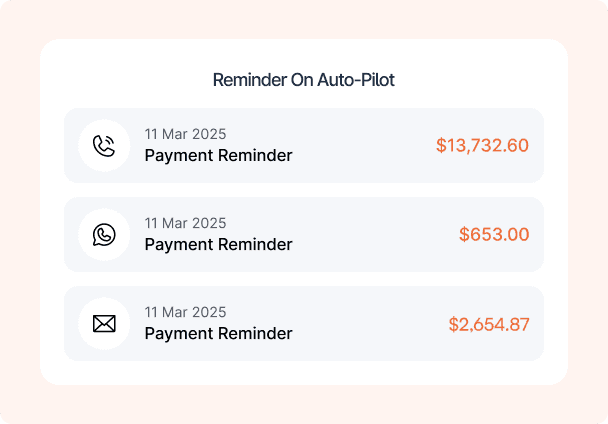608x424 pixels.
Task: Click the white circle around WhatsApp icon
Action: [x=104, y=234]
